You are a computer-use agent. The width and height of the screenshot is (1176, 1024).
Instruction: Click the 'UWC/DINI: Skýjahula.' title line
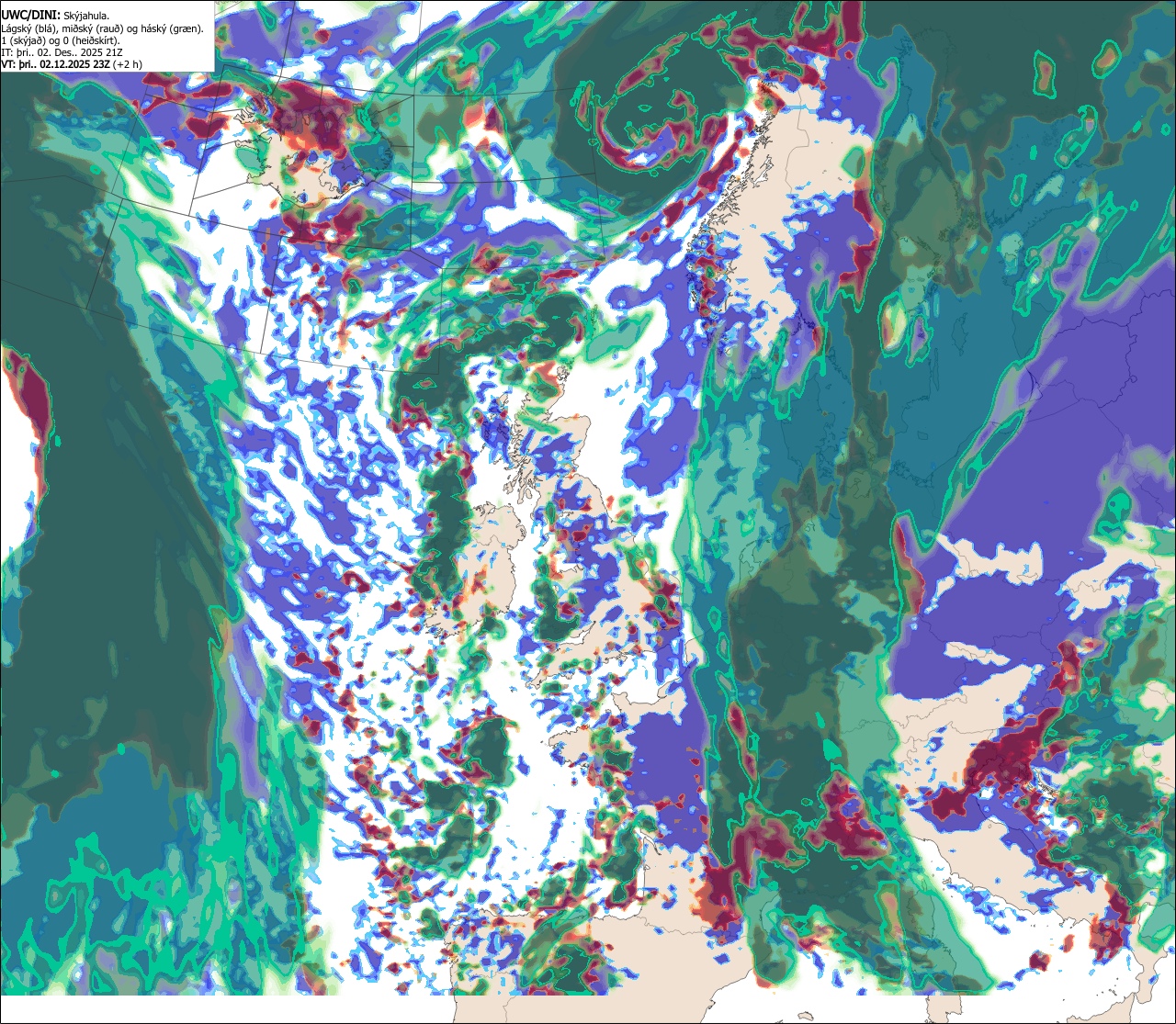pyautogui.click(x=55, y=15)
